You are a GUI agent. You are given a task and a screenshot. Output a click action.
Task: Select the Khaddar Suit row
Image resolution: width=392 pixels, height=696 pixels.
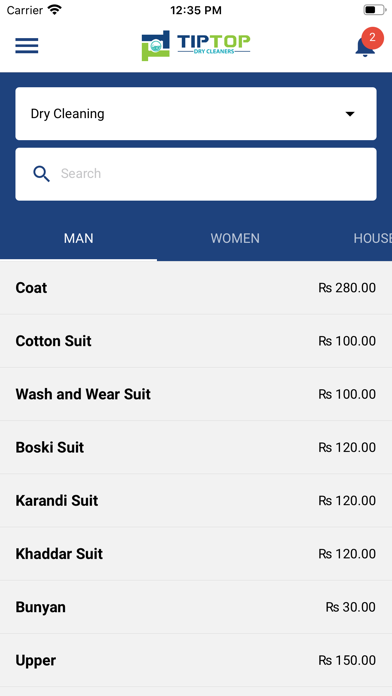[196, 554]
